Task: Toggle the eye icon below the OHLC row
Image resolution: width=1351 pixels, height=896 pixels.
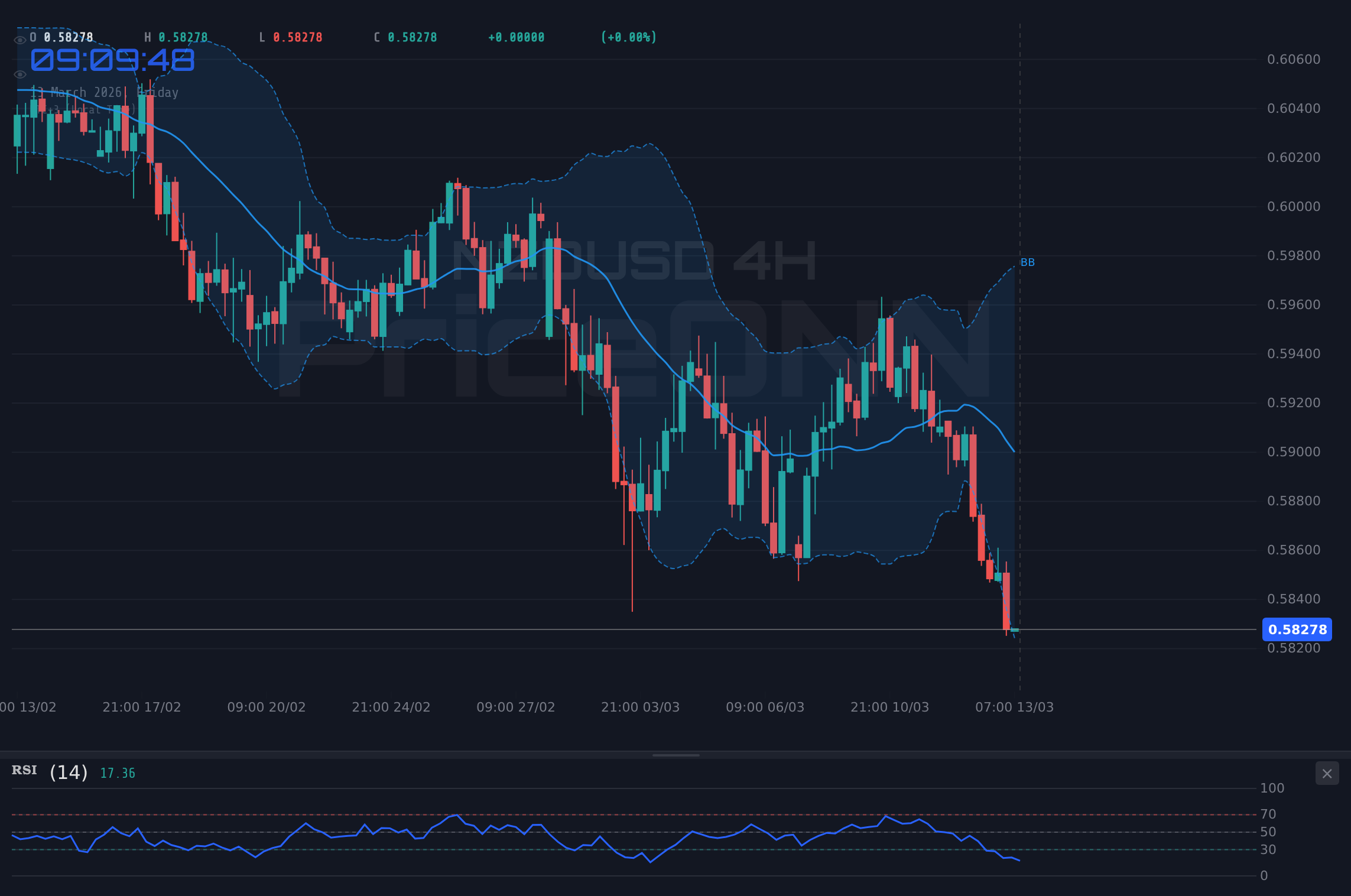Action: point(20,74)
